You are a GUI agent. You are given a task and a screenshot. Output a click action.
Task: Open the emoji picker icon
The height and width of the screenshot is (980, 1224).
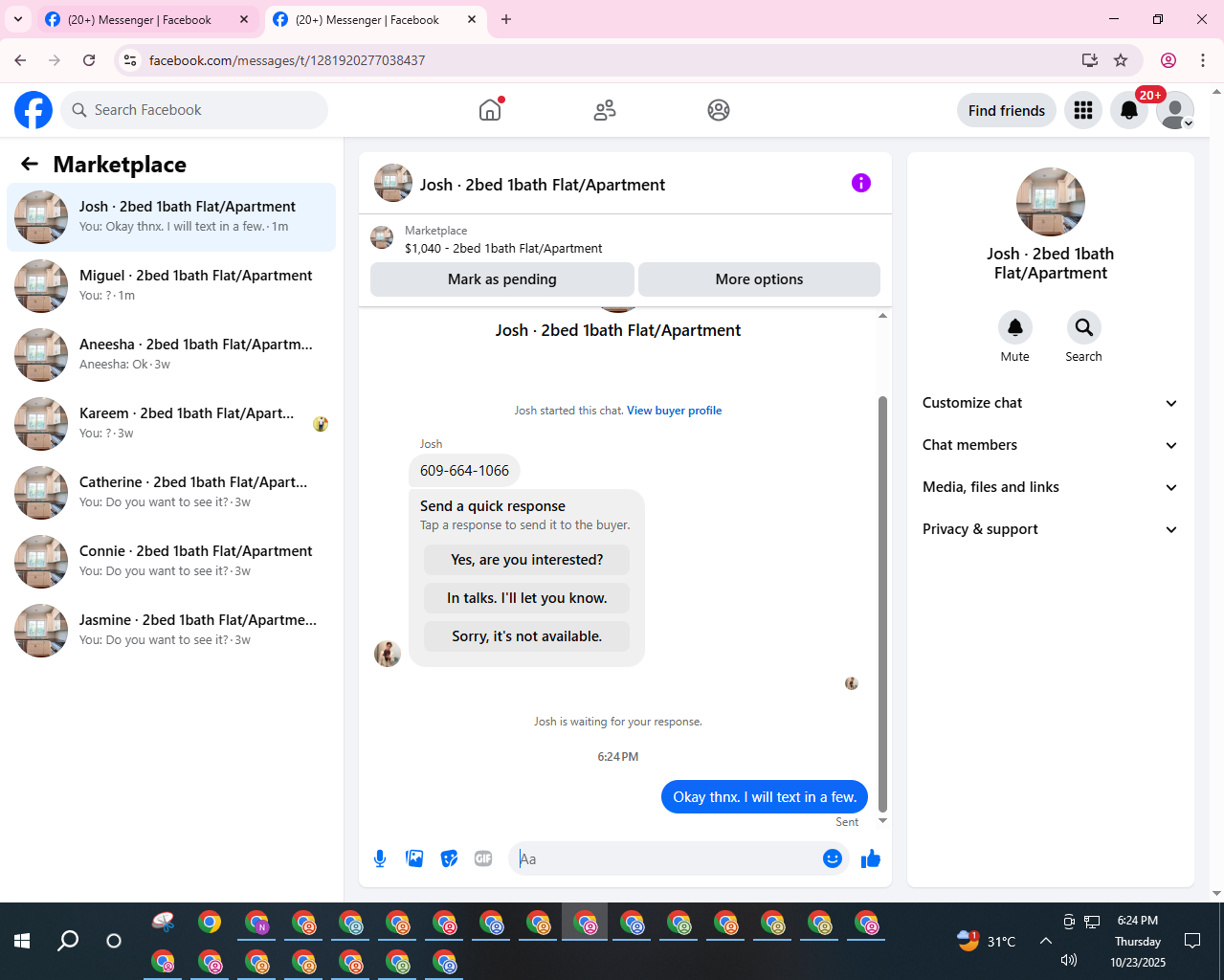pyautogui.click(x=833, y=858)
